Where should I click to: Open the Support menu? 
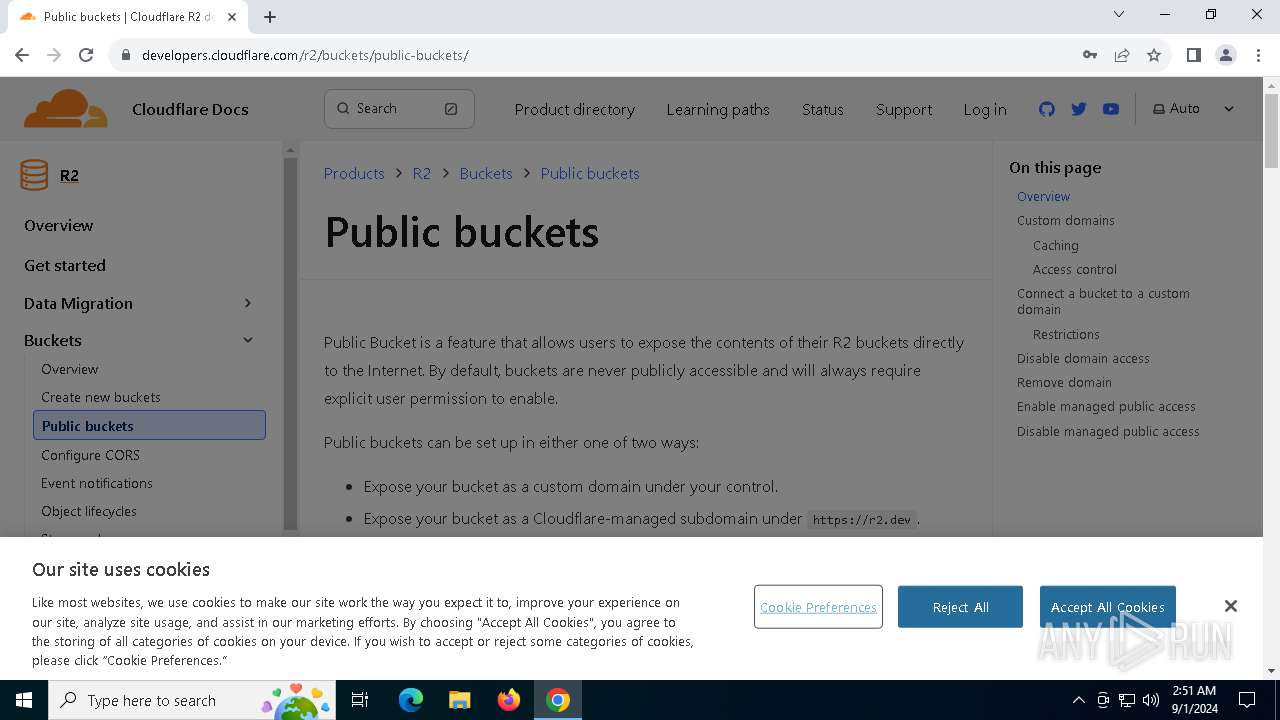[x=904, y=110]
